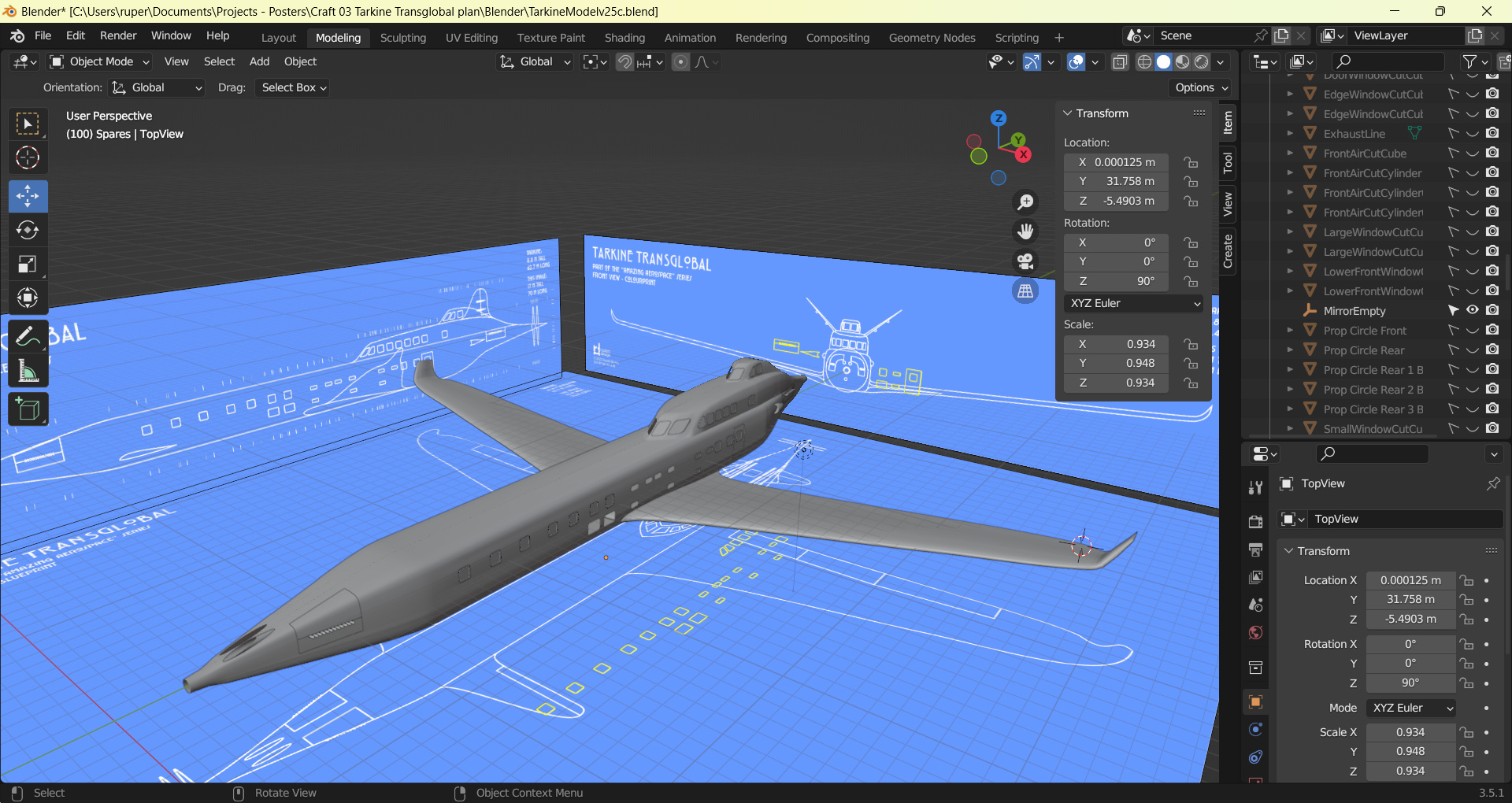The height and width of the screenshot is (803, 1512).
Task: Click the Blender logo menu icon
Action: [x=17, y=36]
